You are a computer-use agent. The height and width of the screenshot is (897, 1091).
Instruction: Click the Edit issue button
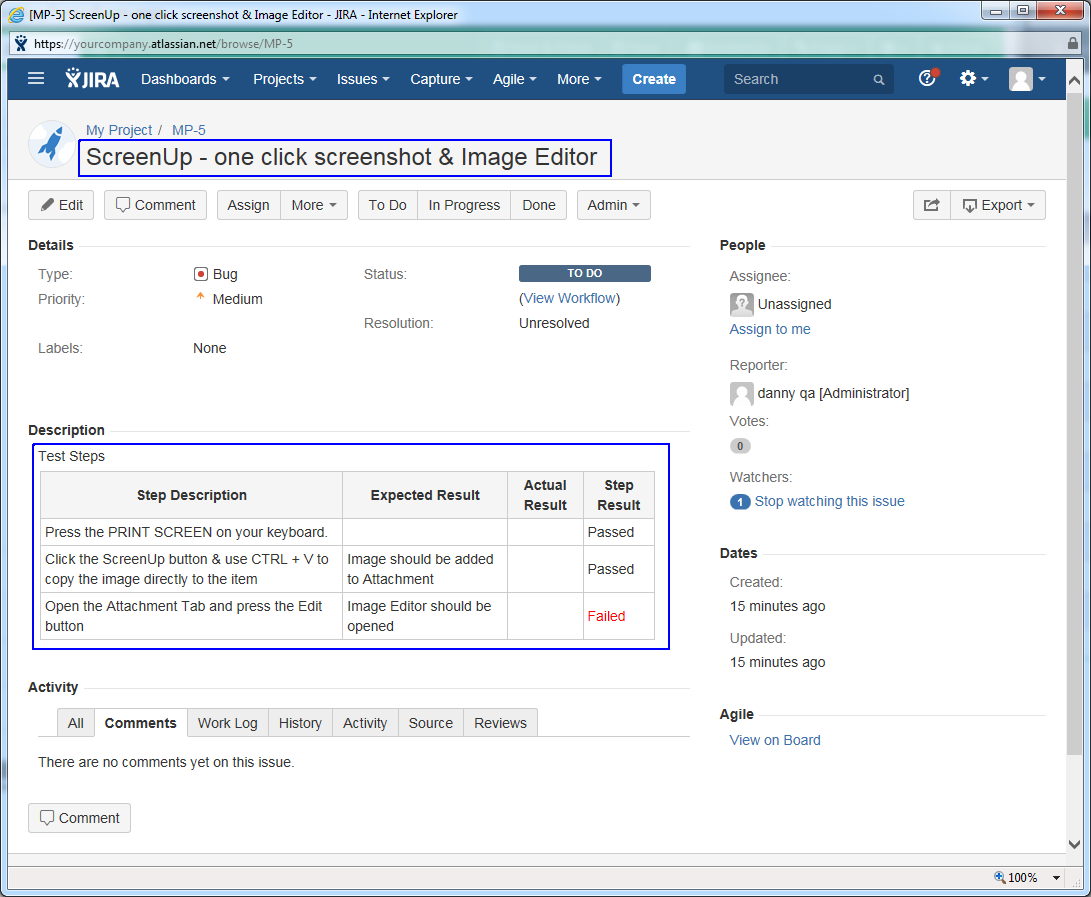point(61,205)
